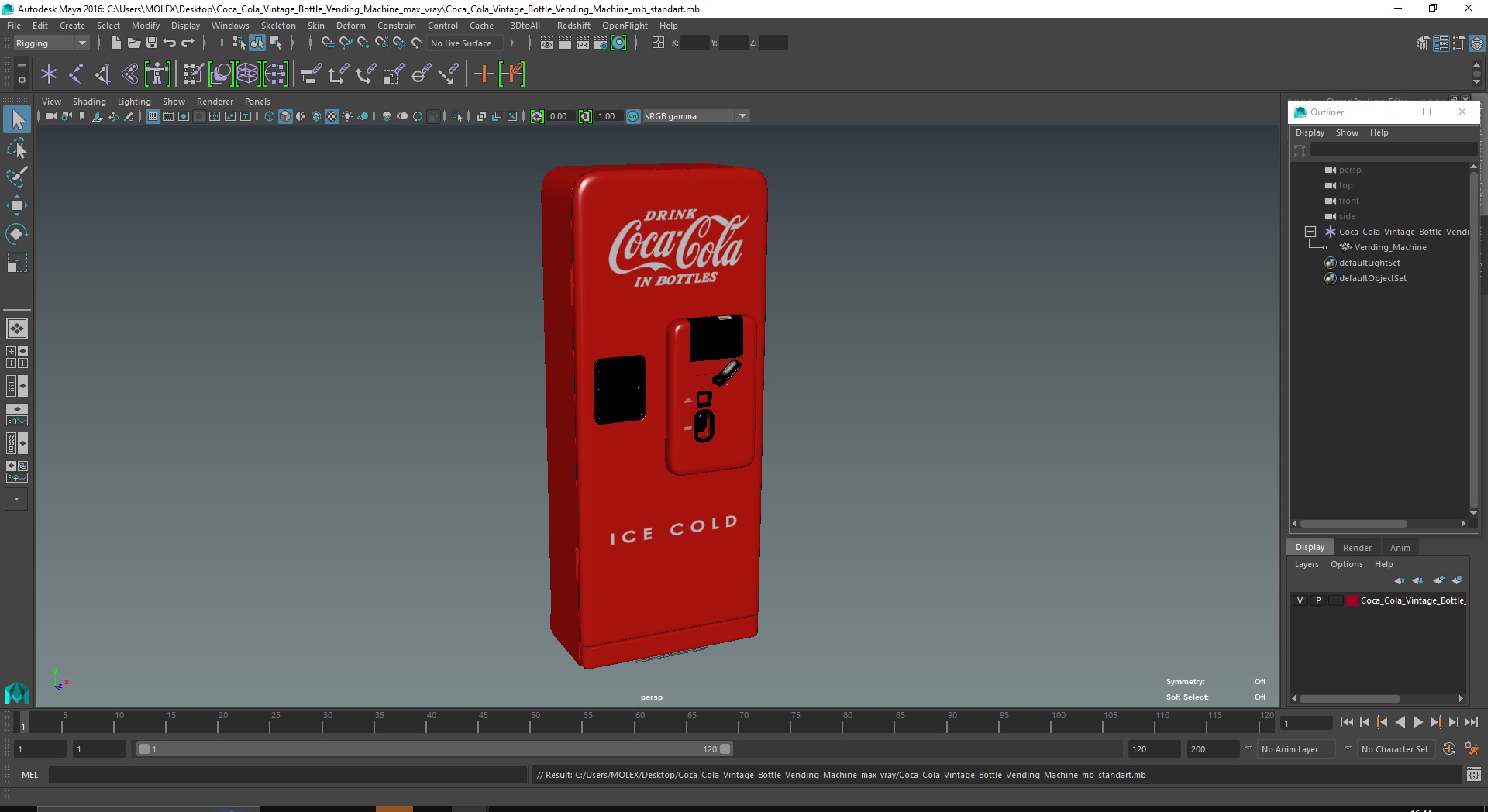Undo the last action with the toolbar arrow
1491x812 pixels.
click(x=170, y=43)
